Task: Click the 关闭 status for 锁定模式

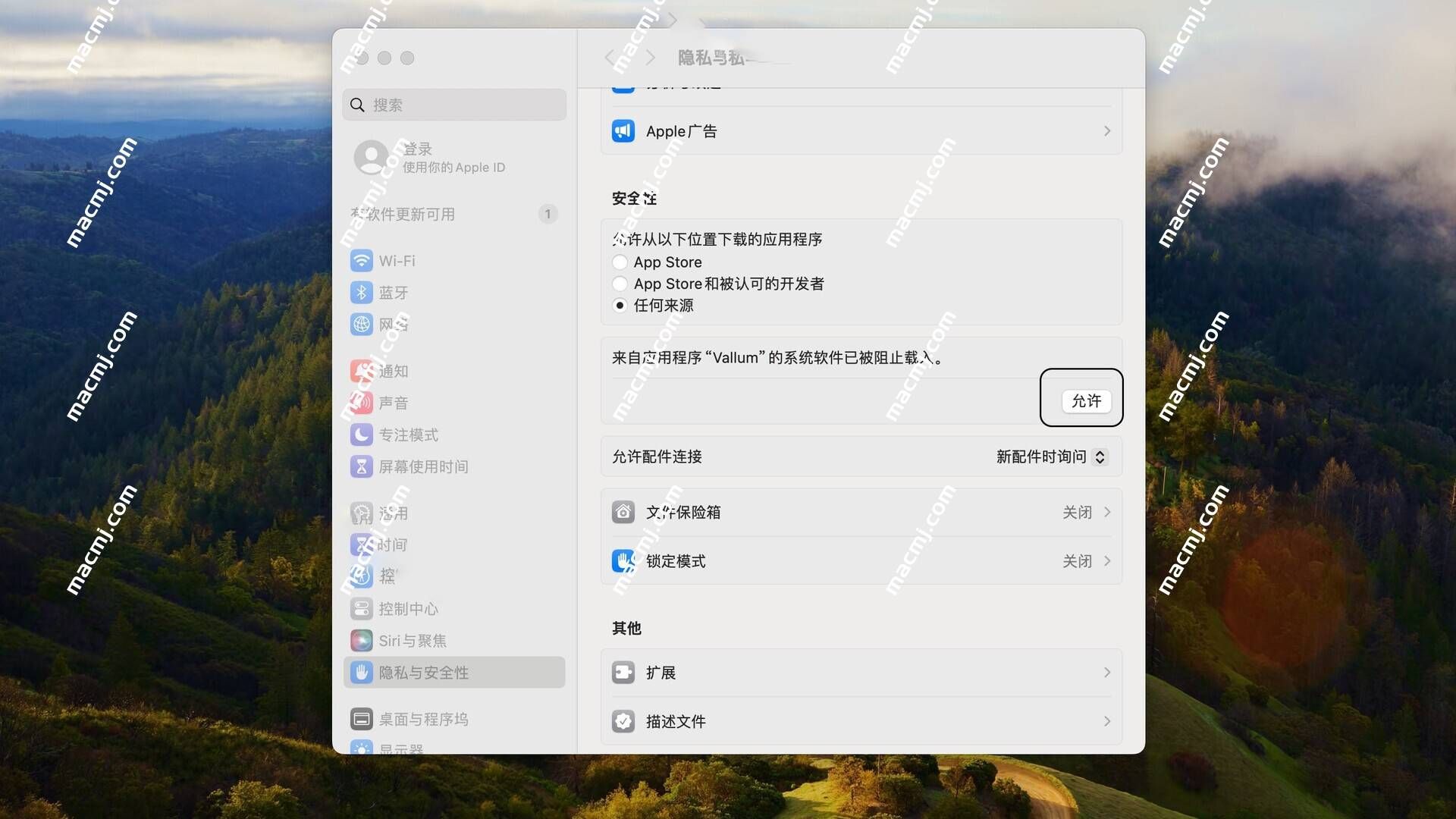Action: [x=1077, y=561]
